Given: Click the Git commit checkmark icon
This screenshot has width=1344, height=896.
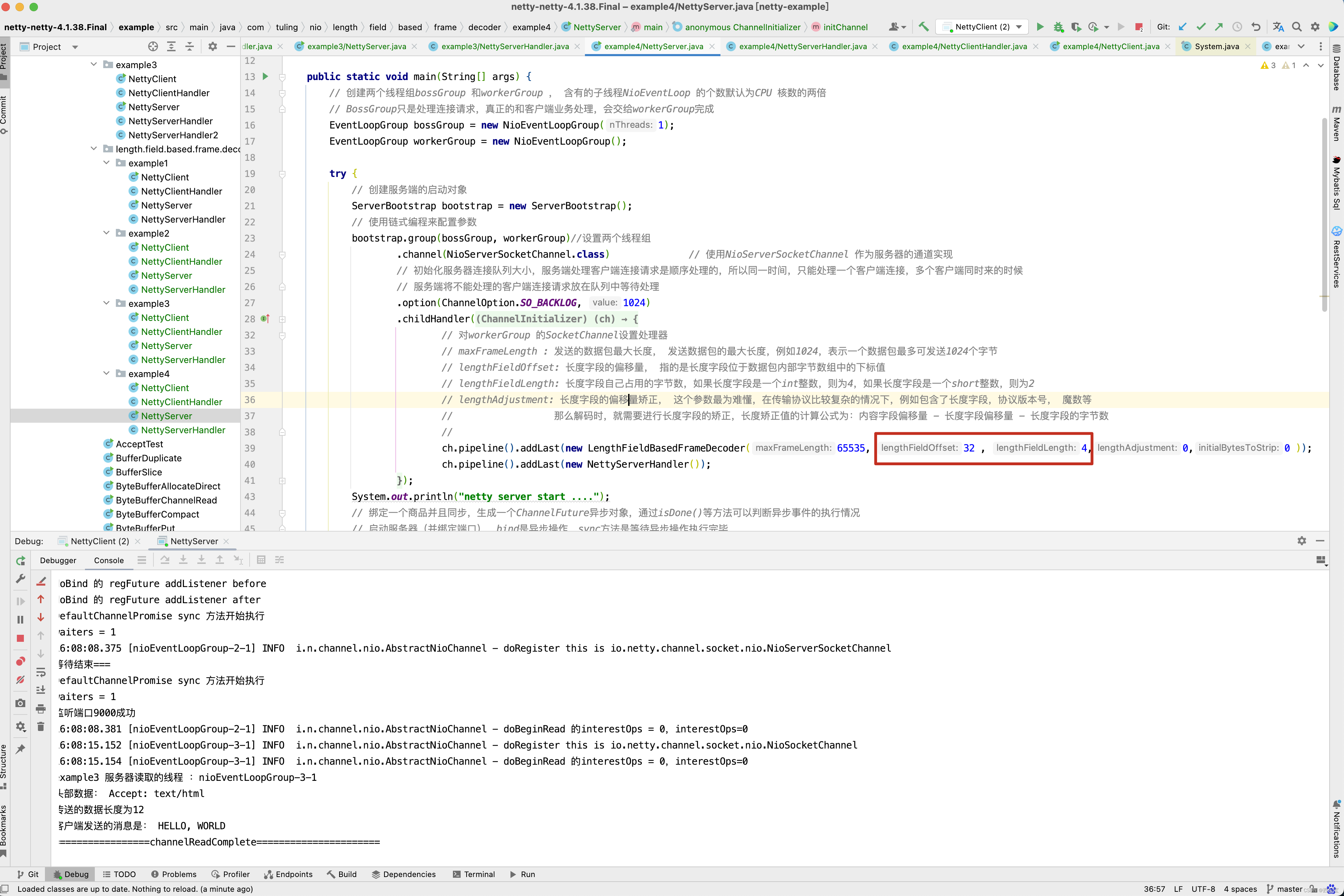Looking at the screenshot, I should 1200,27.
